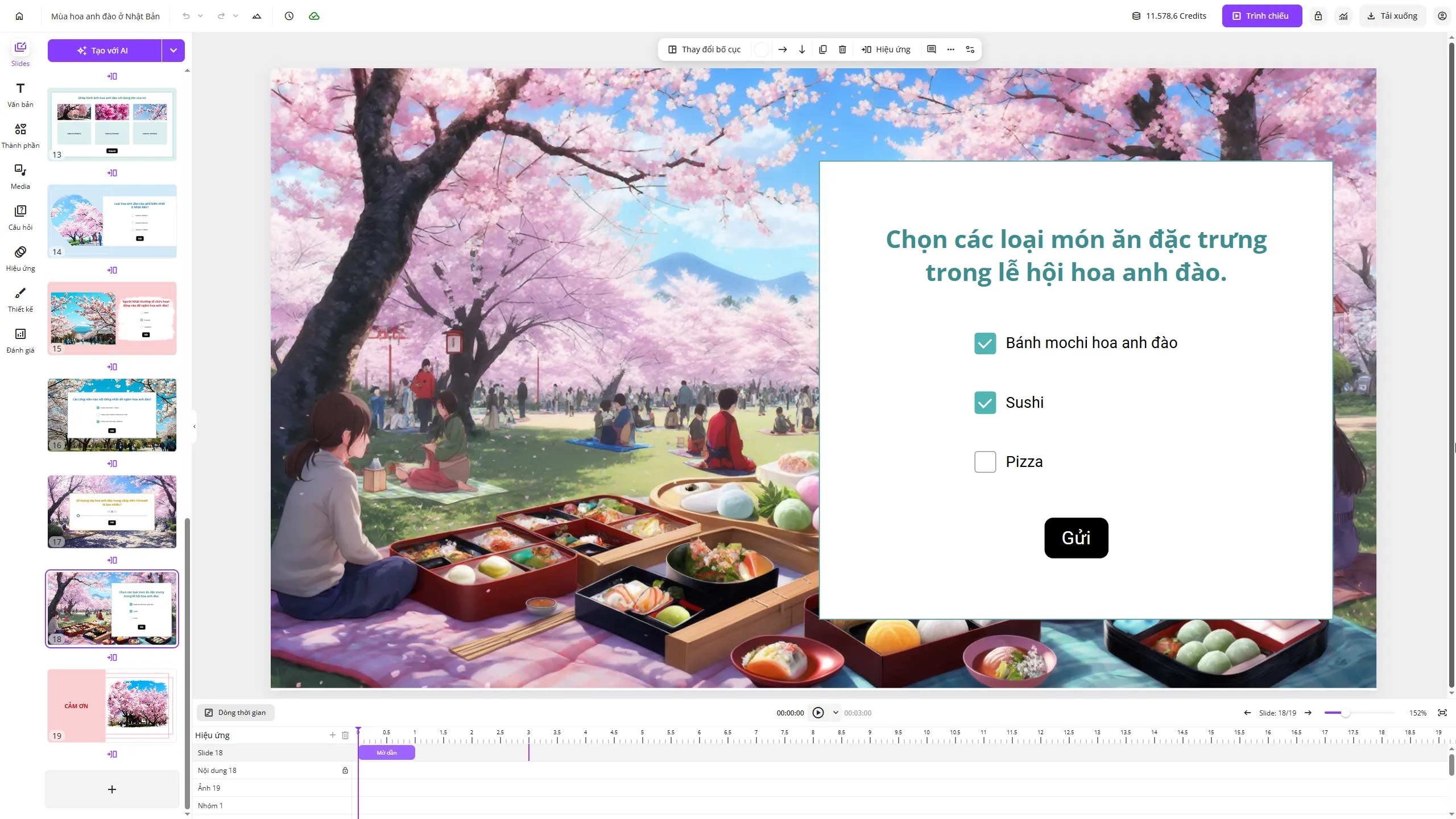Uncheck the Bánh mochi hoa anh đào option
The width and height of the screenshot is (1456, 819).
(985, 342)
